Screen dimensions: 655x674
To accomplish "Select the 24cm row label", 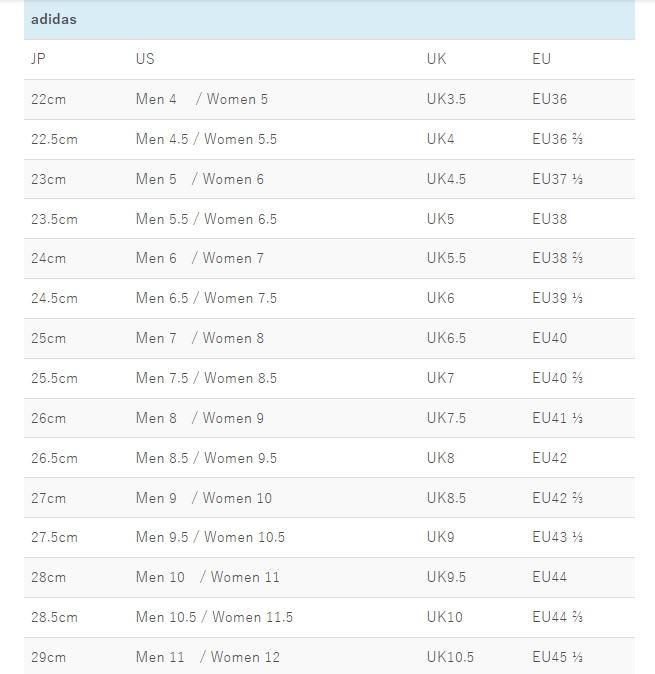I will point(48,258).
